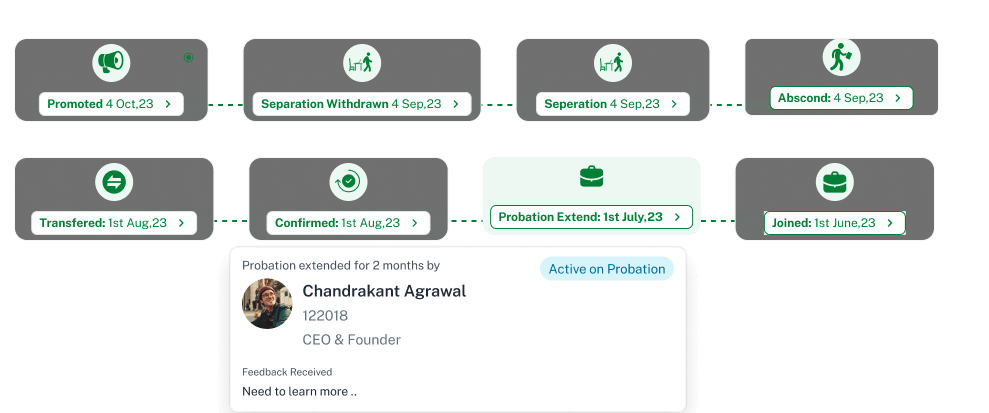Click the megaphone Promoted icon
This screenshot has height=413, width=989.
pyautogui.click(x=110, y=63)
